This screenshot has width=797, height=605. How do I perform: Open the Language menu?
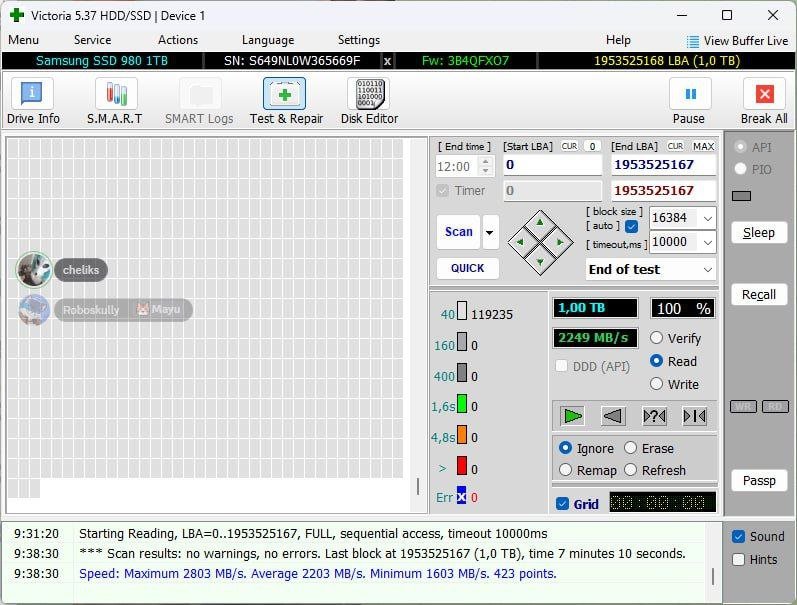click(x=268, y=40)
